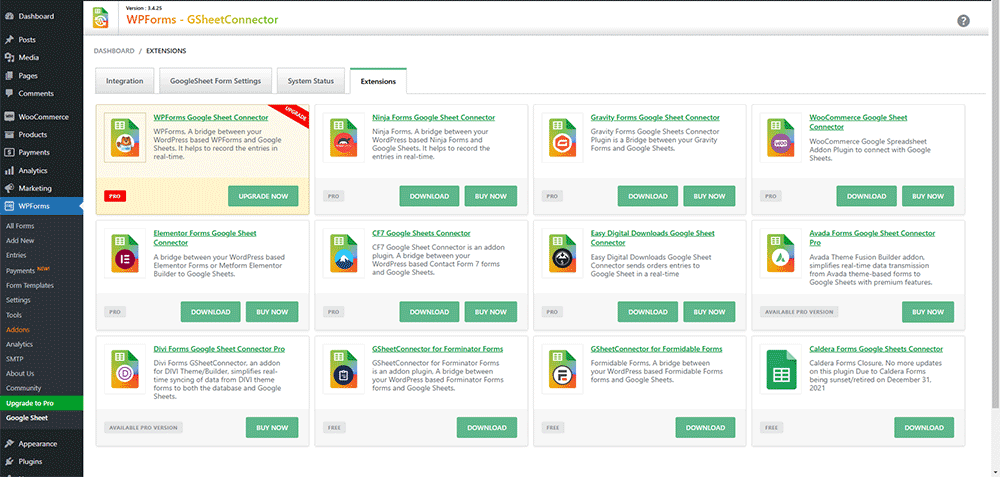Download GSheetConnector for Formidable Forms
The height and width of the screenshot is (477, 1000).
pyautogui.click(x=705, y=427)
